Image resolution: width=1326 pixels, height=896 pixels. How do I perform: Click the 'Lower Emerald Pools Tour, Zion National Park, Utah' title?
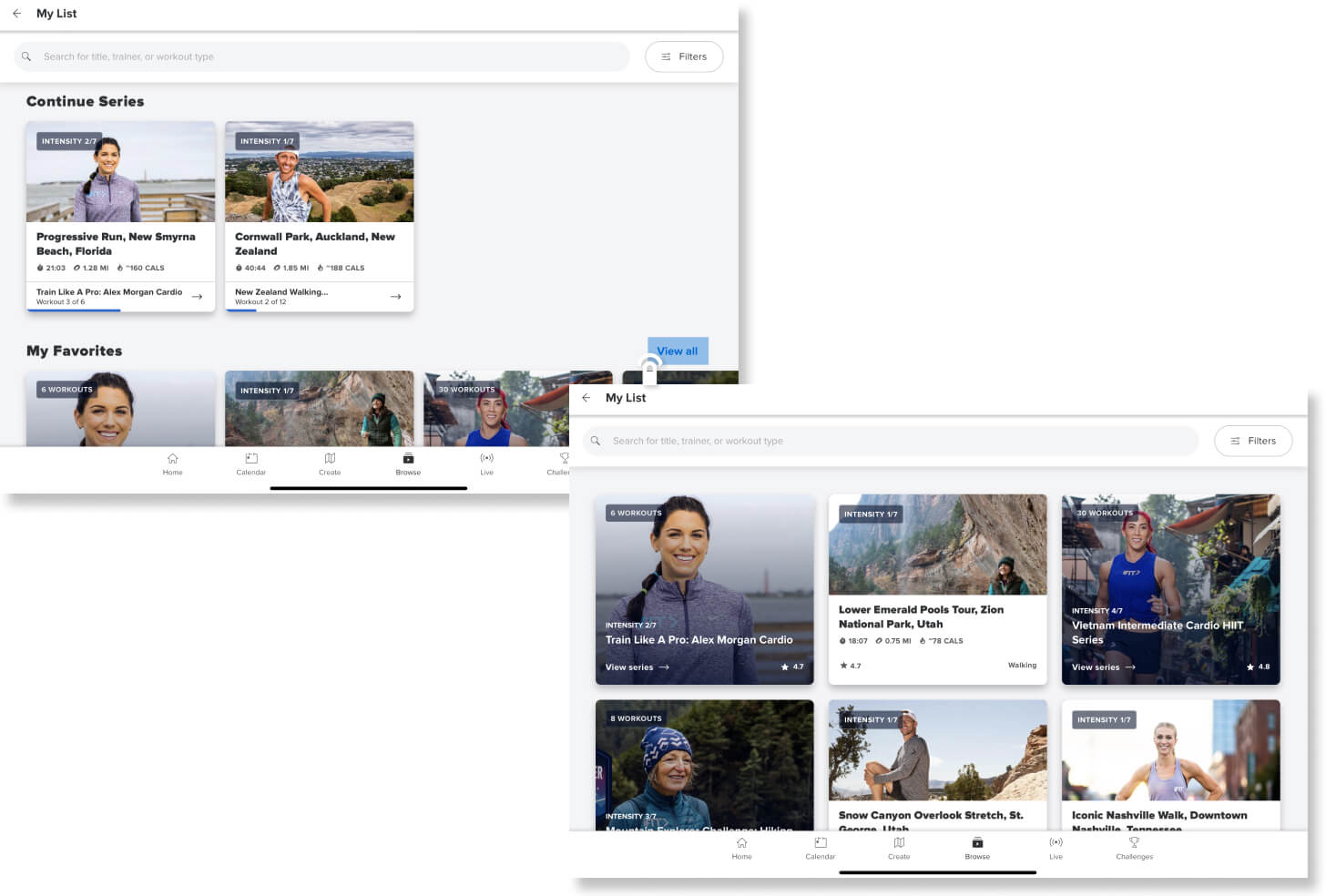point(922,617)
